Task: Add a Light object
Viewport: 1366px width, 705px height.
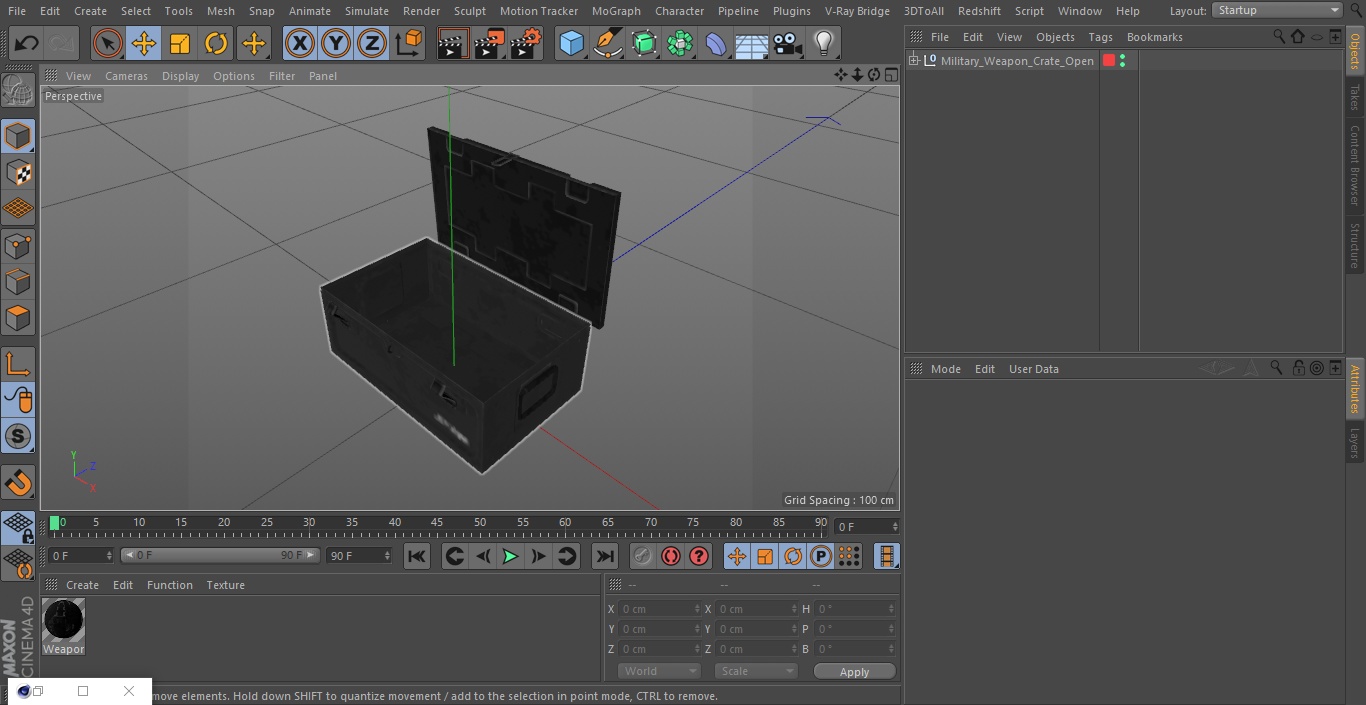Action: click(823, 44)
